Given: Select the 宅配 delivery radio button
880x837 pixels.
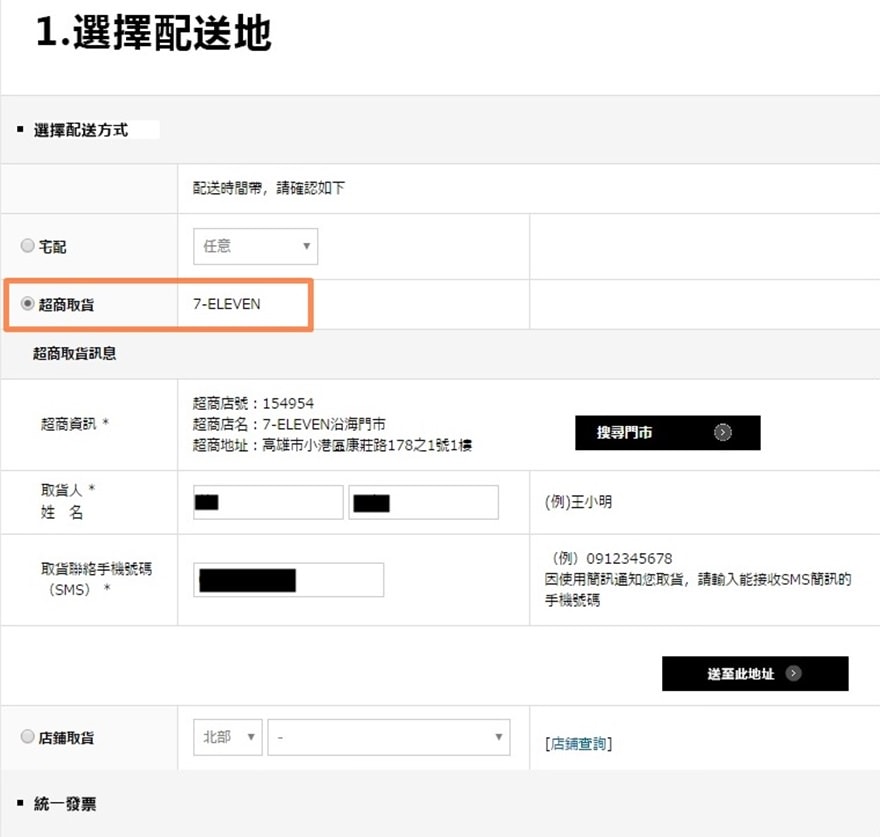Looking at the screenshot, I should pos(27,246).
